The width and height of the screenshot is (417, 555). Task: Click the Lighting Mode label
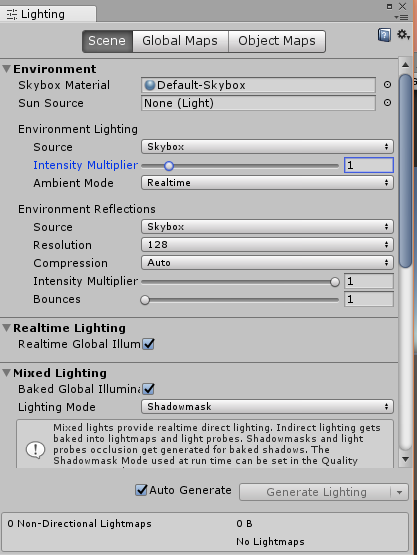(57, 407)
